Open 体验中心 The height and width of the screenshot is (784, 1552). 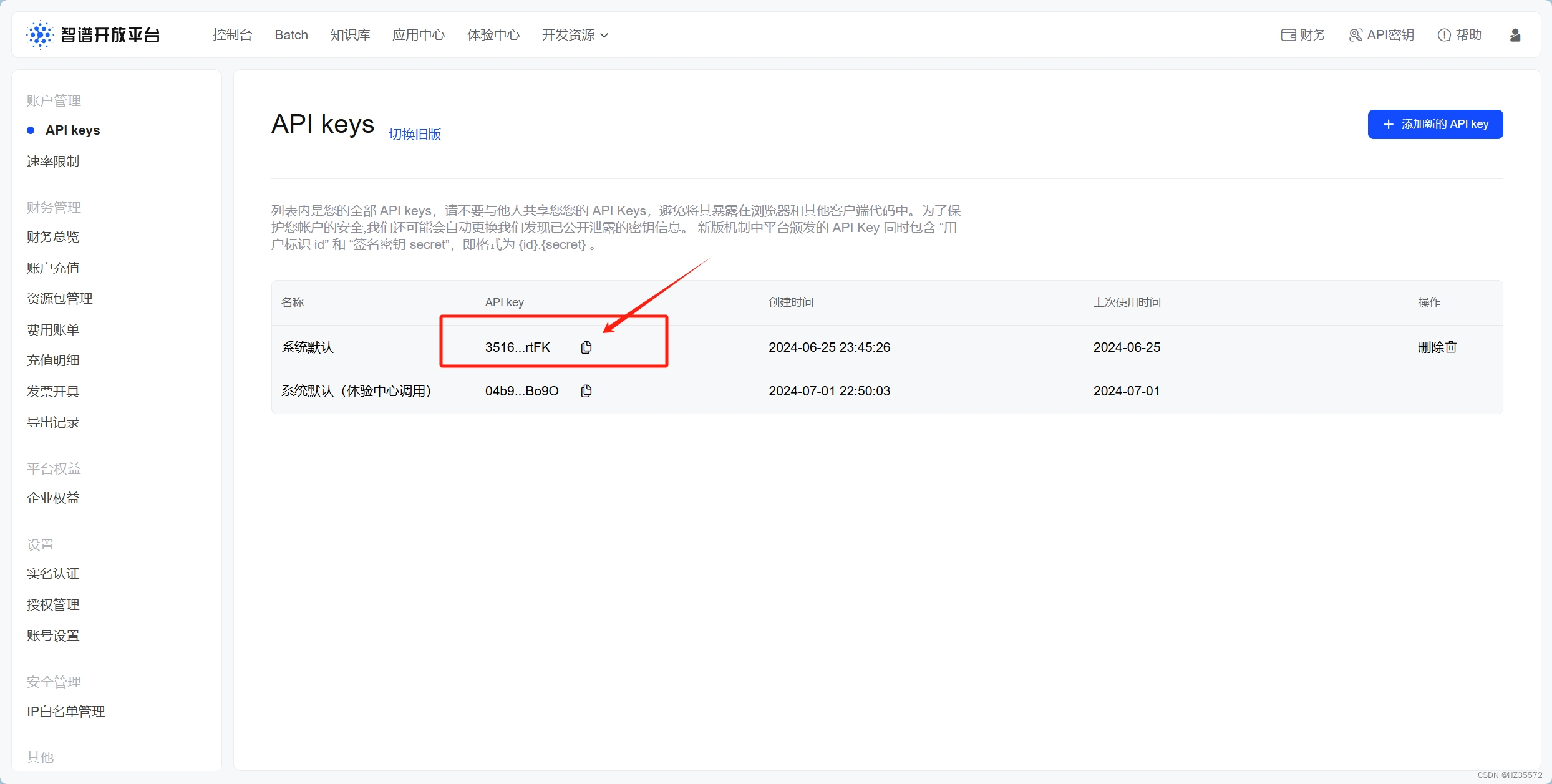pyautogui.click(x=493, y=35)
